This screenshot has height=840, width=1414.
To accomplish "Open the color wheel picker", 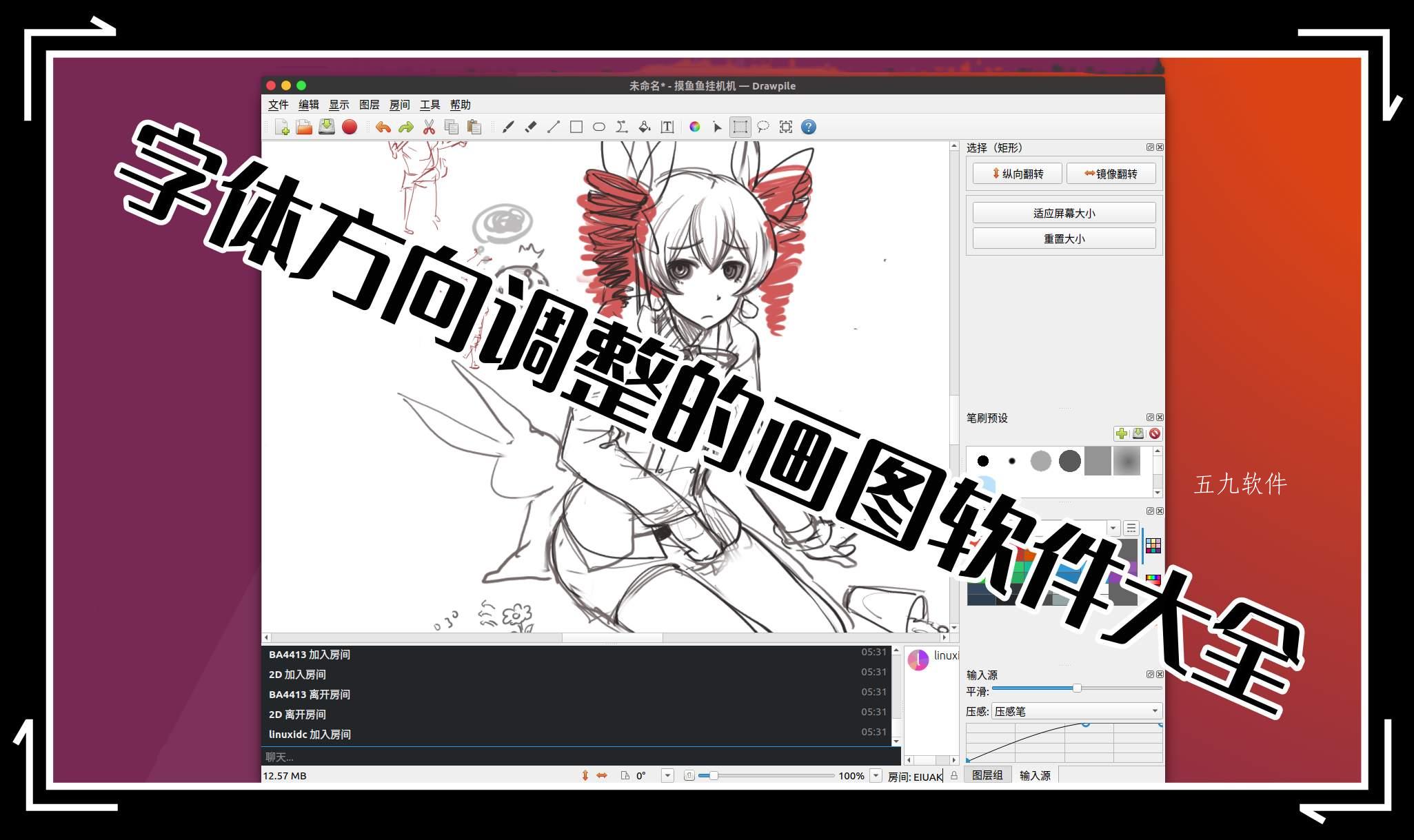I will (694, 127).
